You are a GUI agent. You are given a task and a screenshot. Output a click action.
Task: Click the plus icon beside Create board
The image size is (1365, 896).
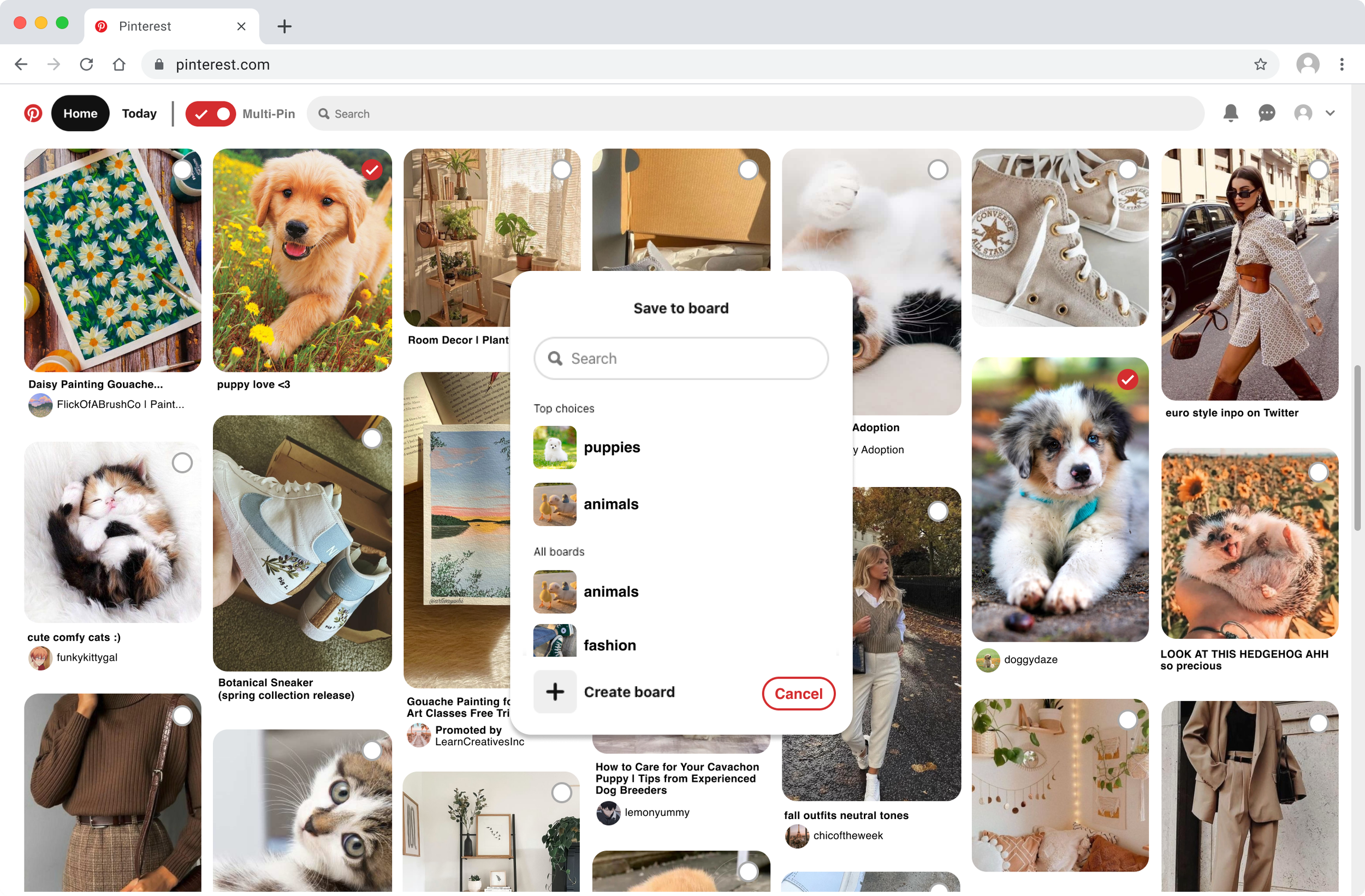click(x=555, y=692)
